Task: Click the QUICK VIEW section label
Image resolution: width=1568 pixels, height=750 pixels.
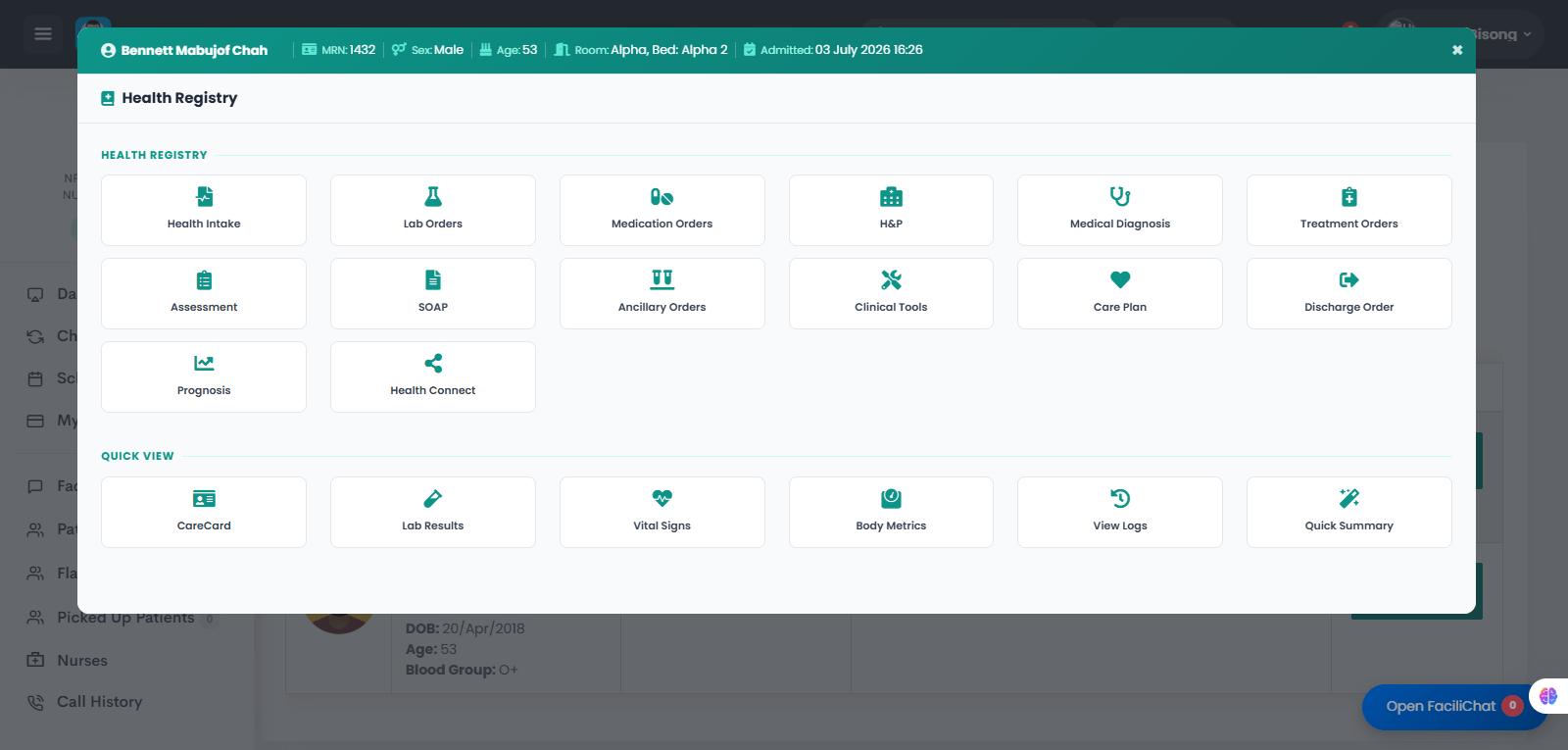Action: click(137, 456)
